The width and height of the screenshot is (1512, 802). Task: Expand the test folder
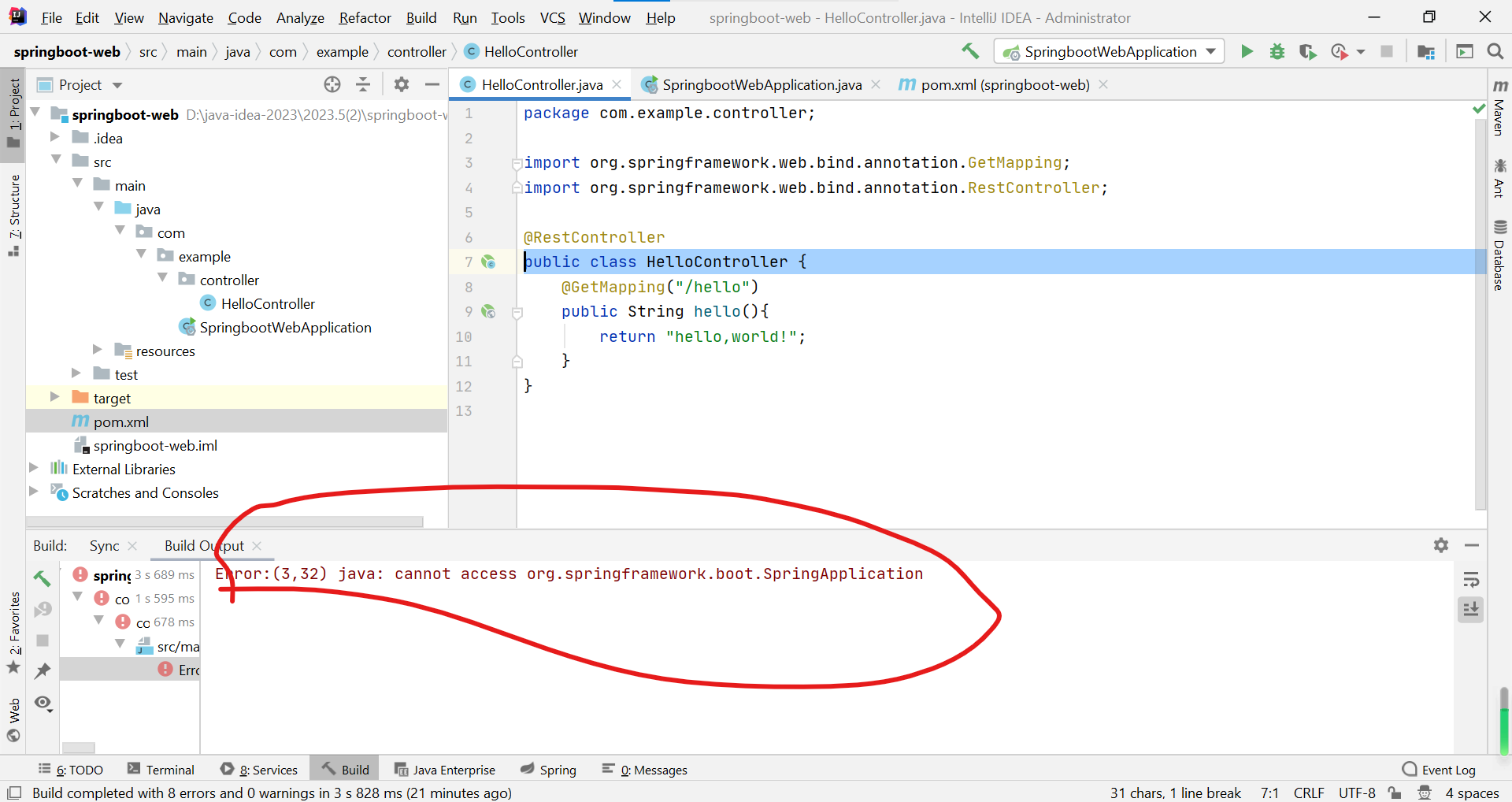[x=76, y=373]
